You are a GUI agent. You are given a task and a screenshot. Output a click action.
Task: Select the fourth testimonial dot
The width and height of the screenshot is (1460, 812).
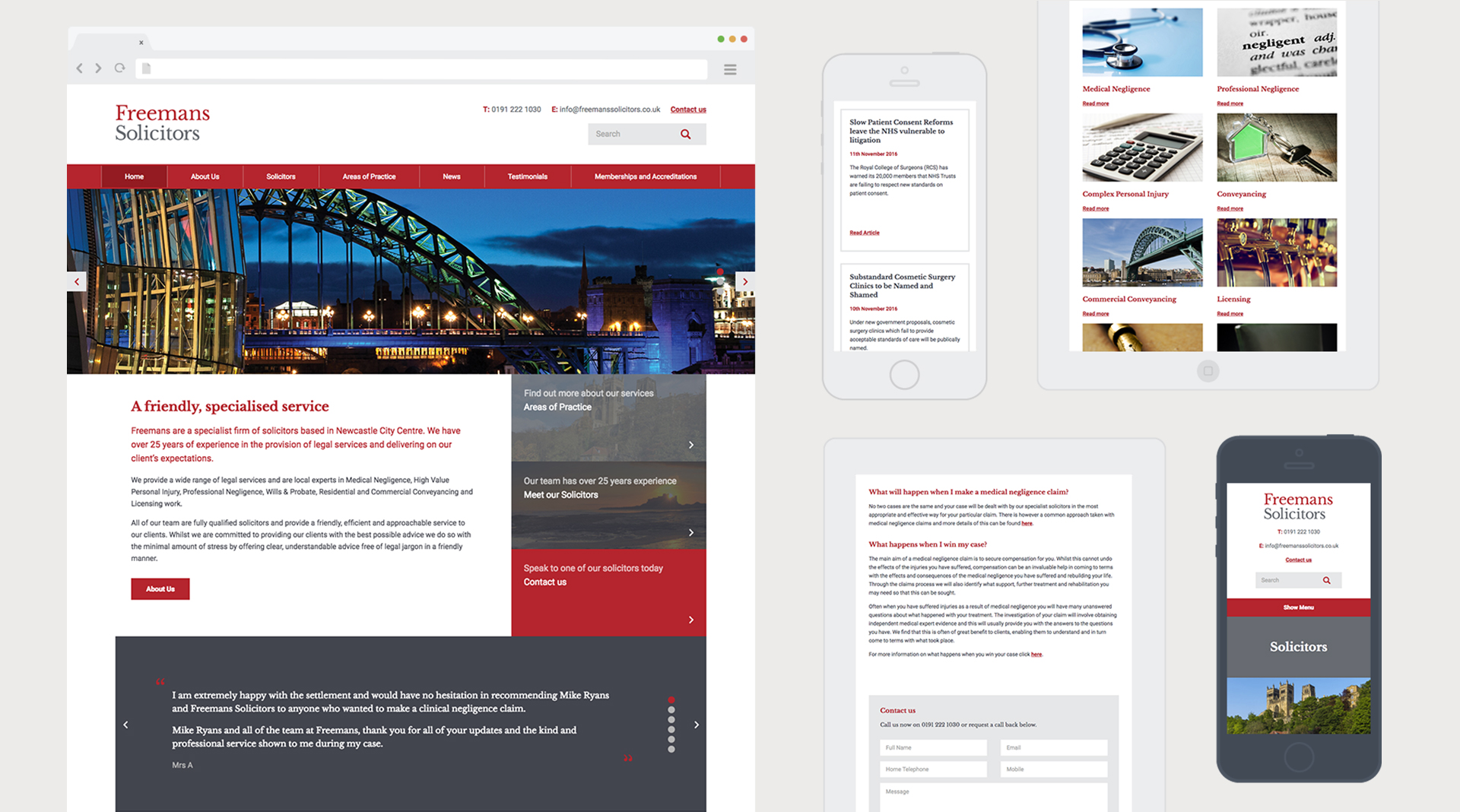point(671,729)
